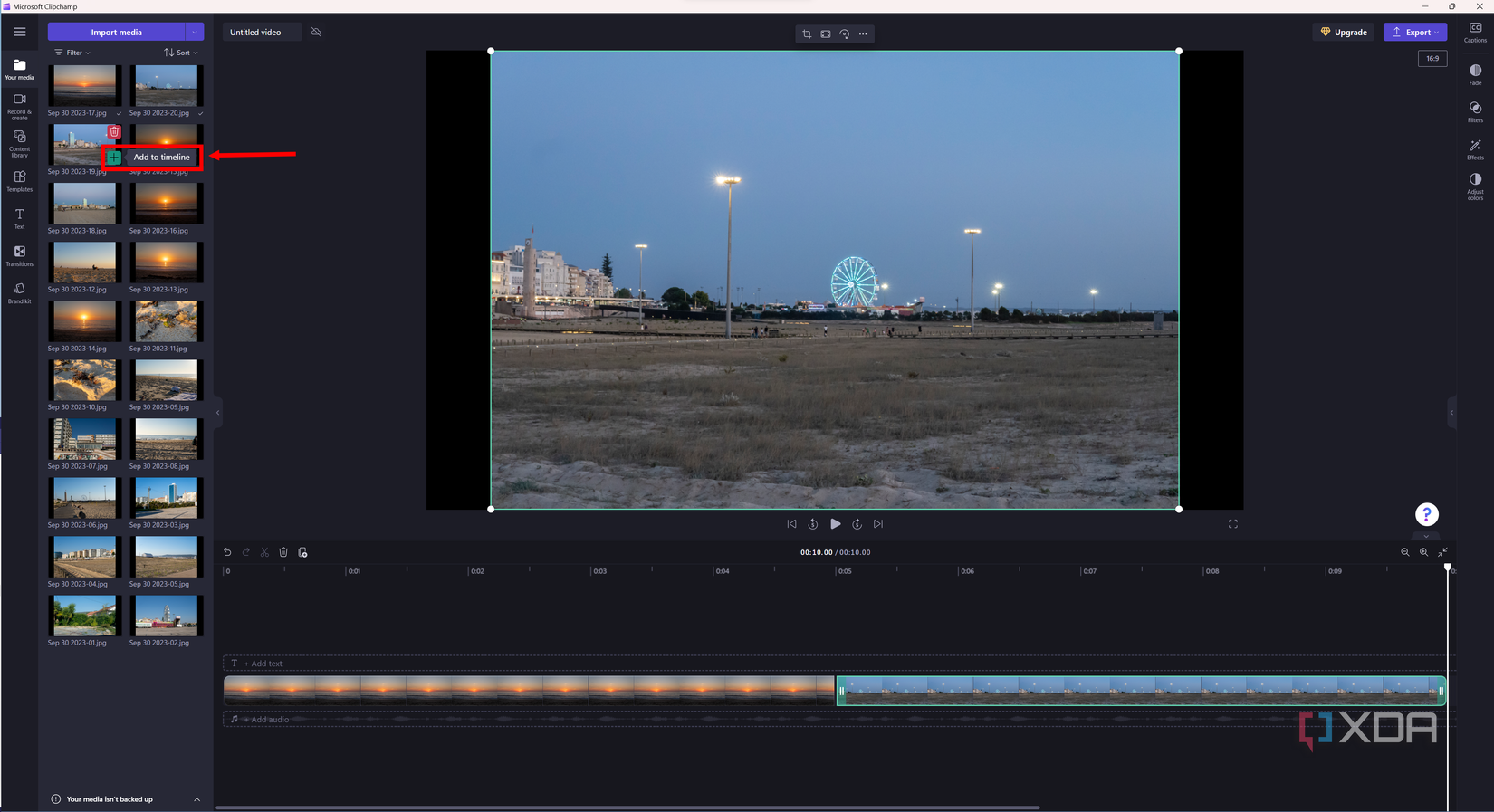
Task: Click the fit timeline to screen icon
Action: click(x=1442, y=552)
